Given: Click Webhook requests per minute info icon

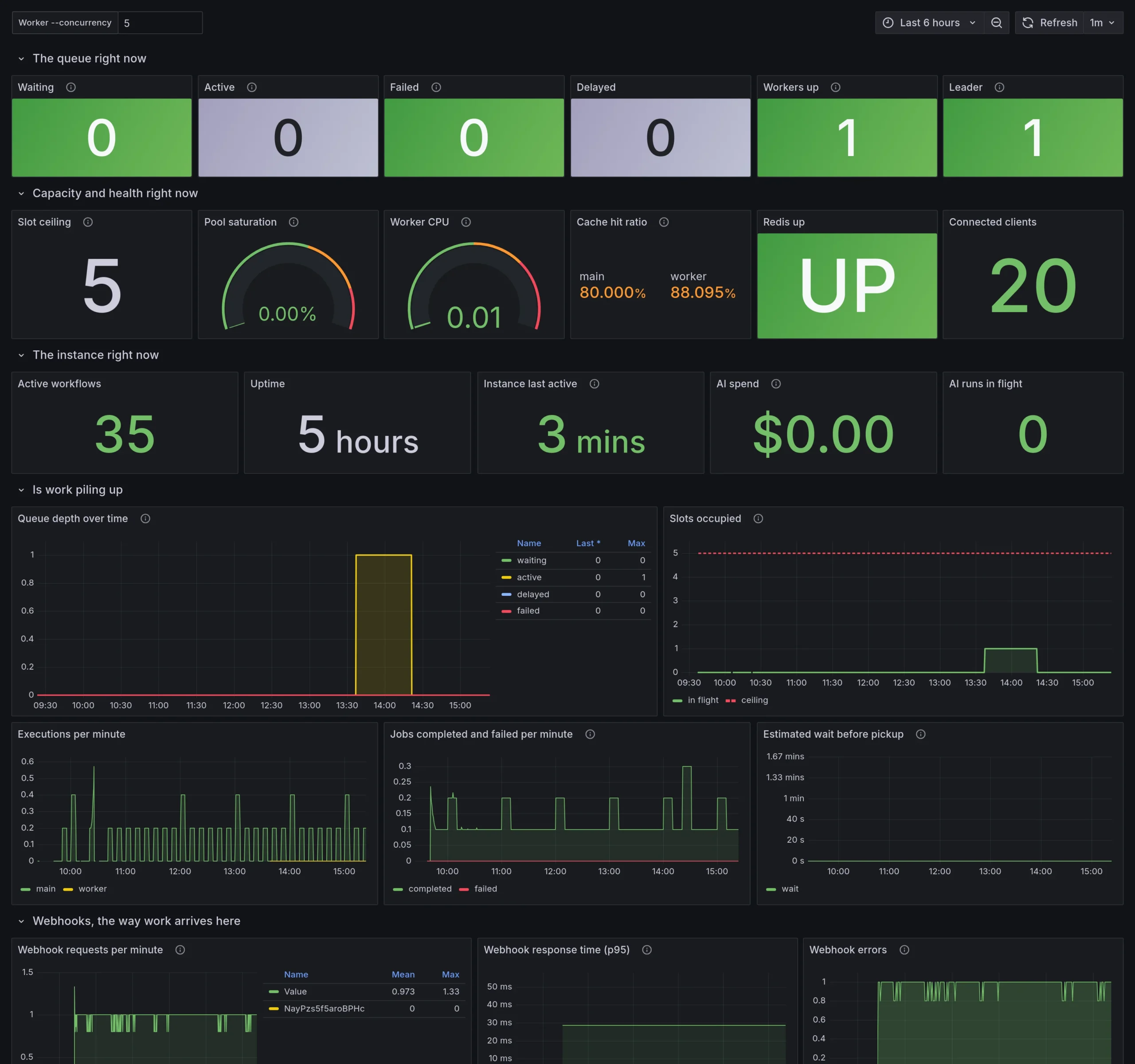Looking at the screenshot, I should (180, 950).
